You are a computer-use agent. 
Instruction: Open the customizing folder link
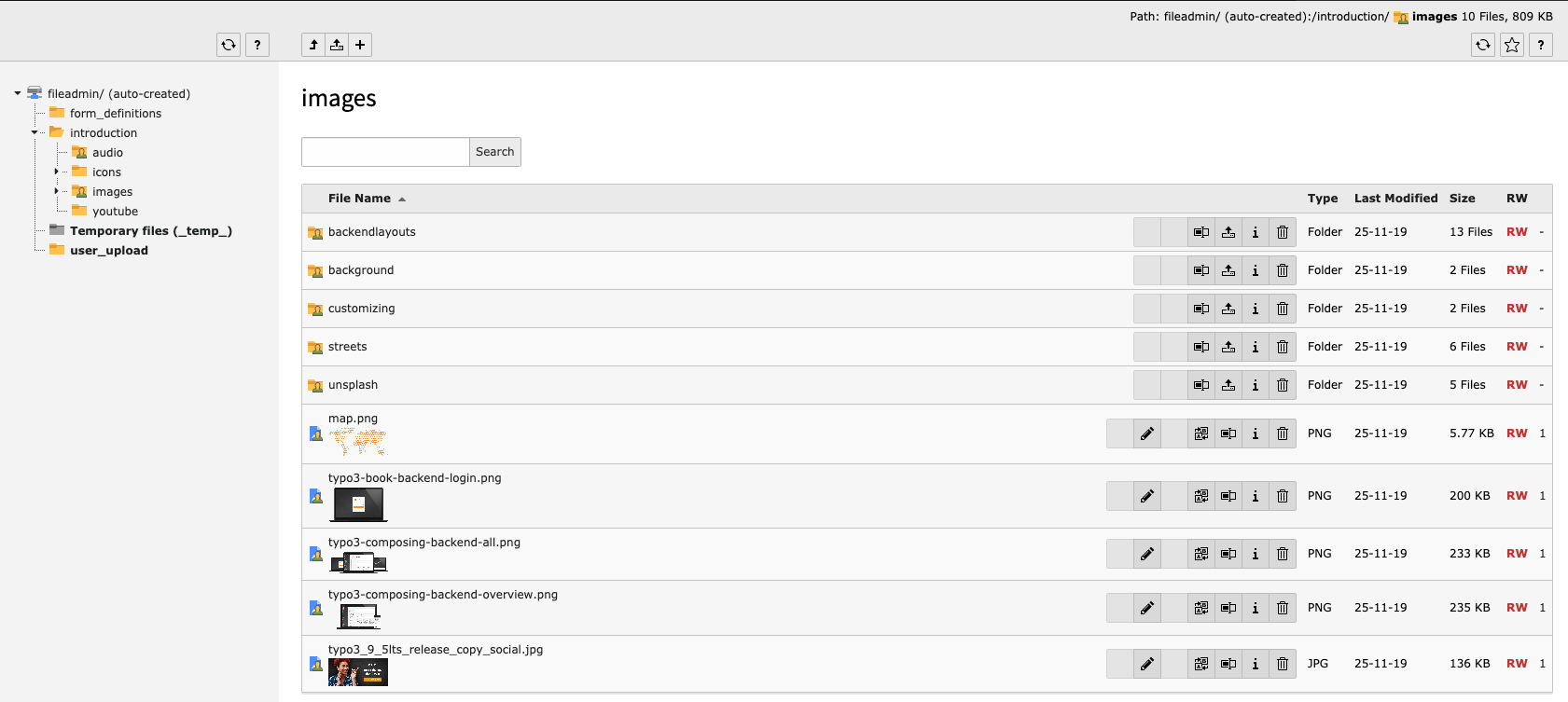pos(362,309)
